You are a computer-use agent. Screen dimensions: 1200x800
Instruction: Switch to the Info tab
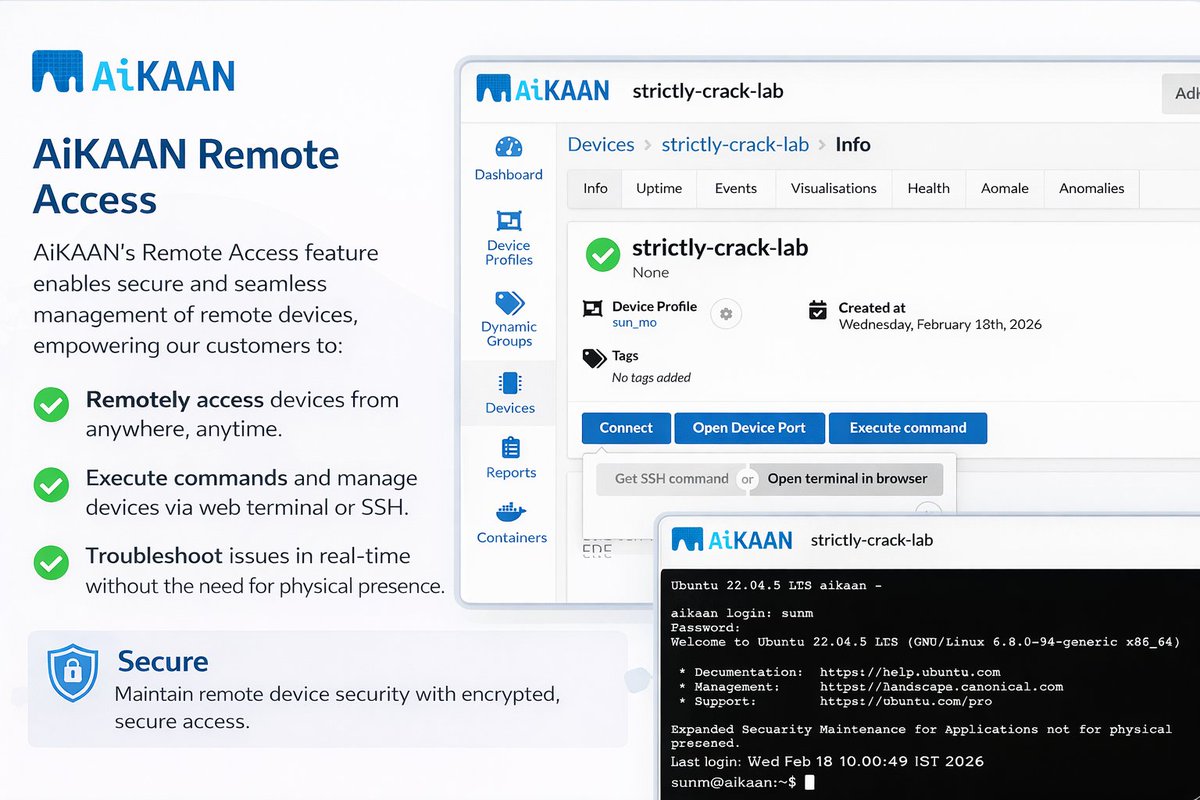pos(595,188)
